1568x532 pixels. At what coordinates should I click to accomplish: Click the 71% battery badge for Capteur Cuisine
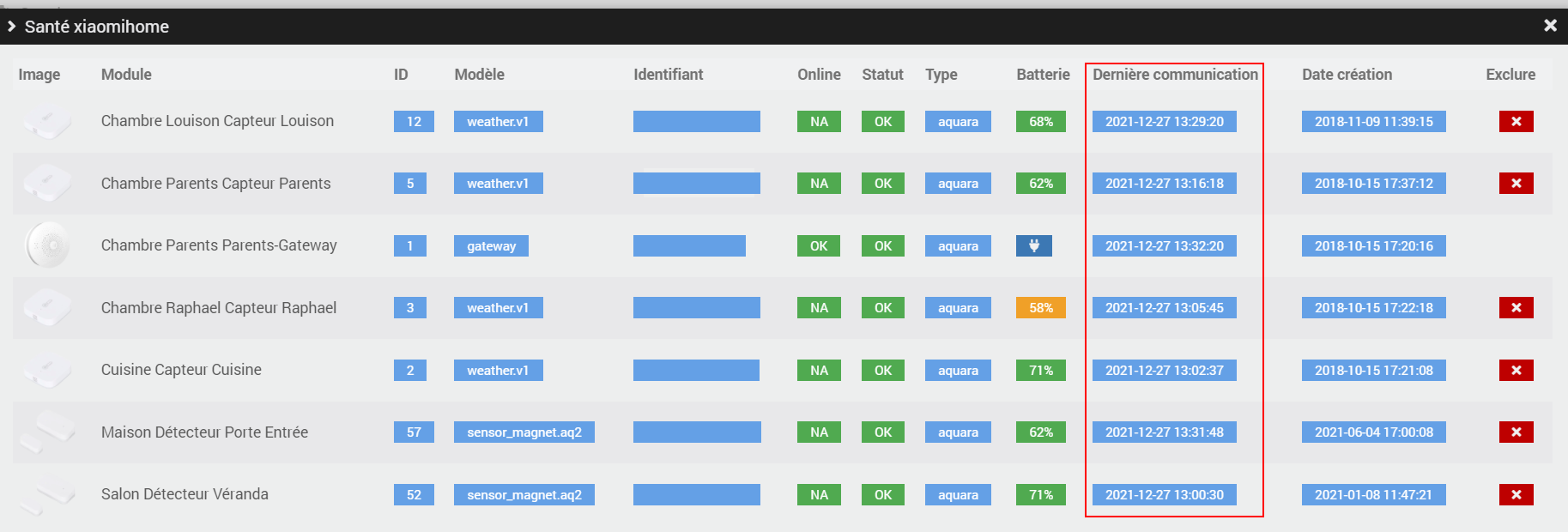point(1040,371)
